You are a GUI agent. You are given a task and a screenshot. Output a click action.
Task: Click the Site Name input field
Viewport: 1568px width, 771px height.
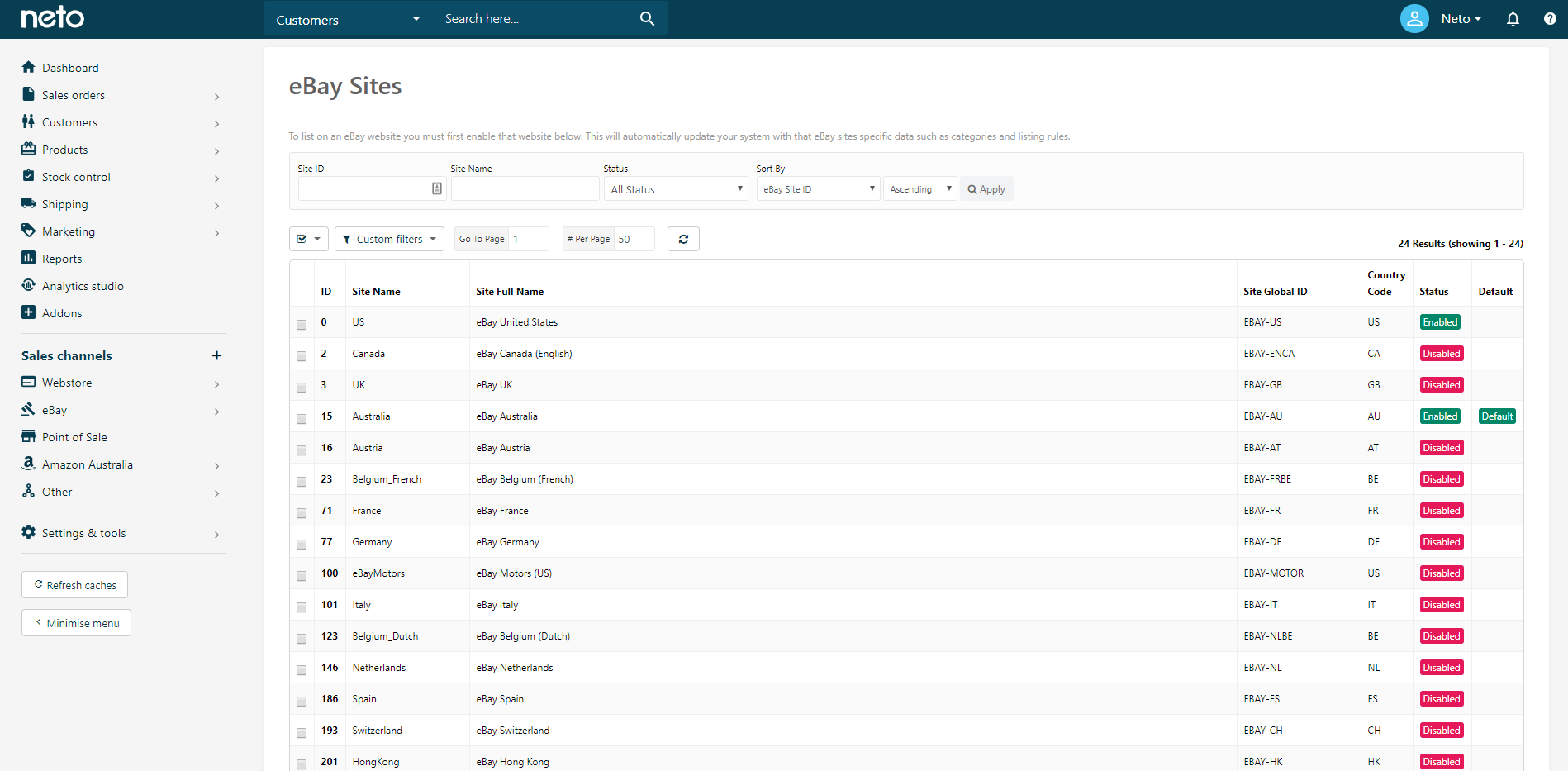pos(525,188)
